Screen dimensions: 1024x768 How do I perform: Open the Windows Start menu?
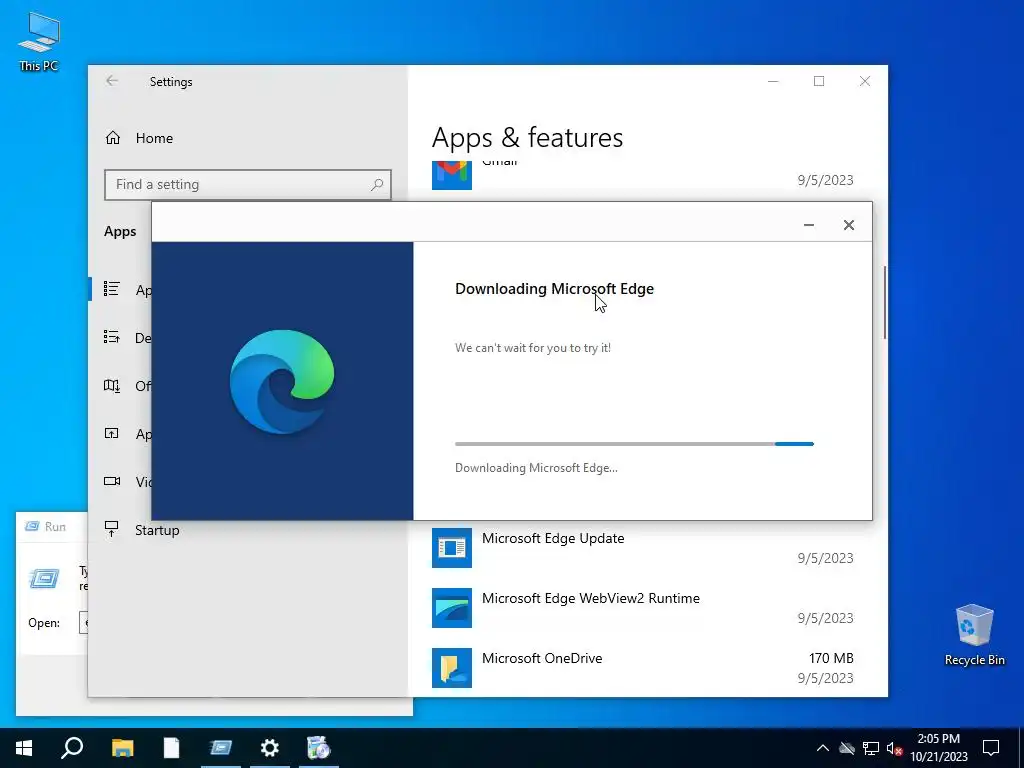pyautogui.click(x=24, y=748)
